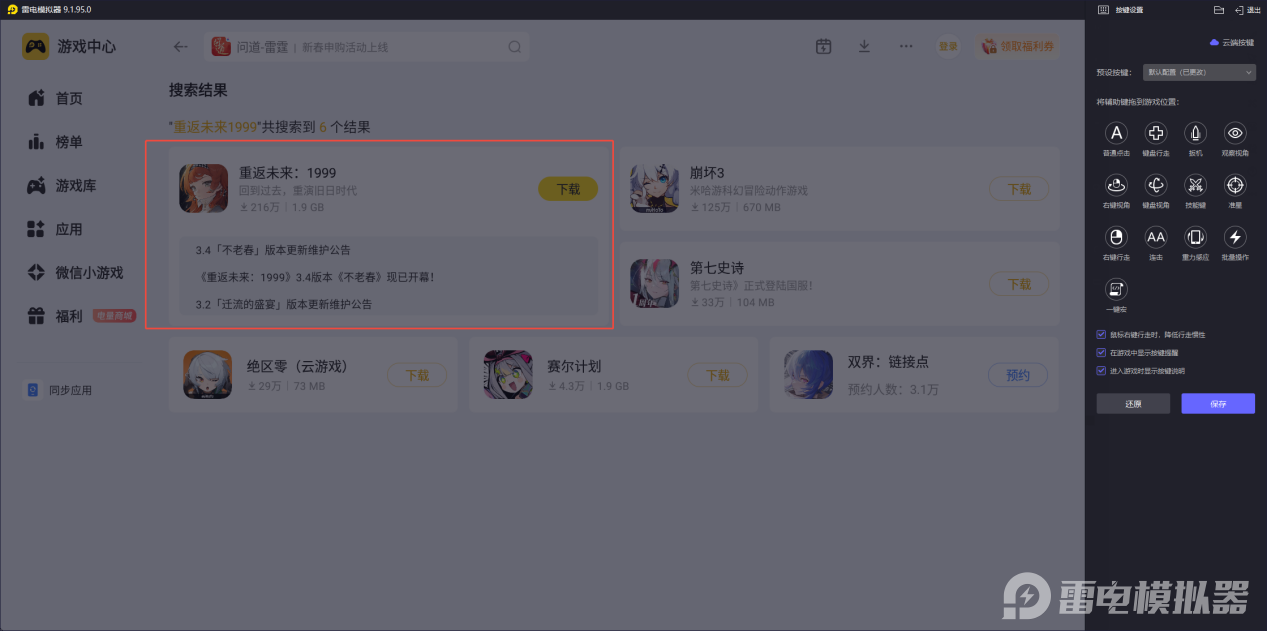This screenshot has width=1267, height=631.
Task: Toggle 进入游戏时显示按键说明 checkbox
Action: [1101, 370]
